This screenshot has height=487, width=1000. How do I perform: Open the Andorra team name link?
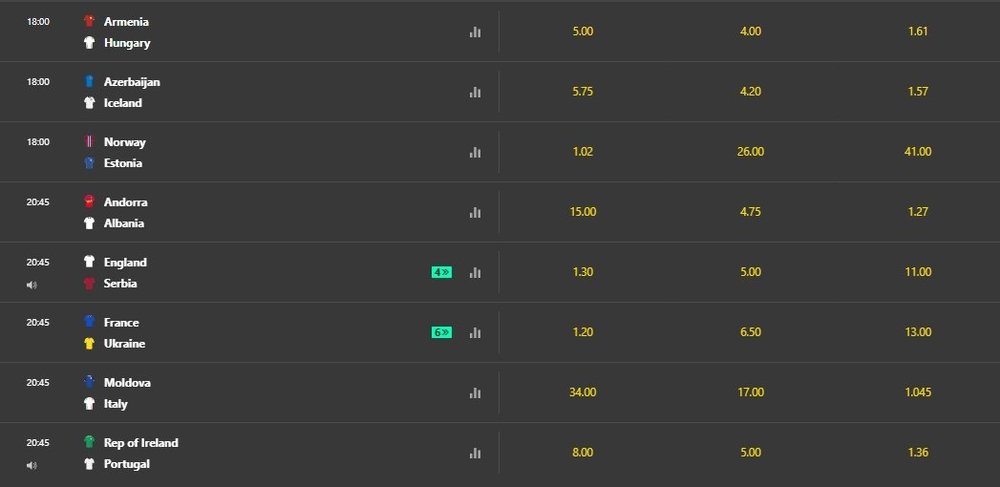[x=125, y=202]
